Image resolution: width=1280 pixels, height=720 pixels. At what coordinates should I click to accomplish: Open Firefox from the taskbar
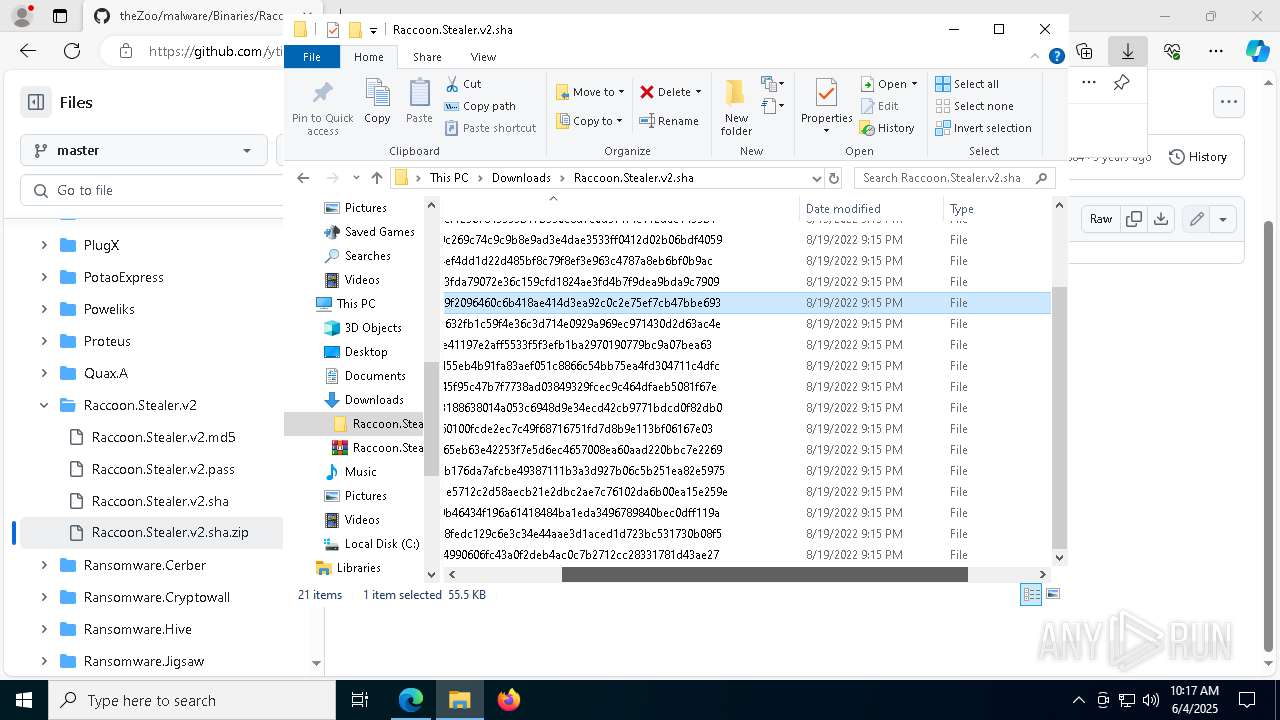click(509, 700)
